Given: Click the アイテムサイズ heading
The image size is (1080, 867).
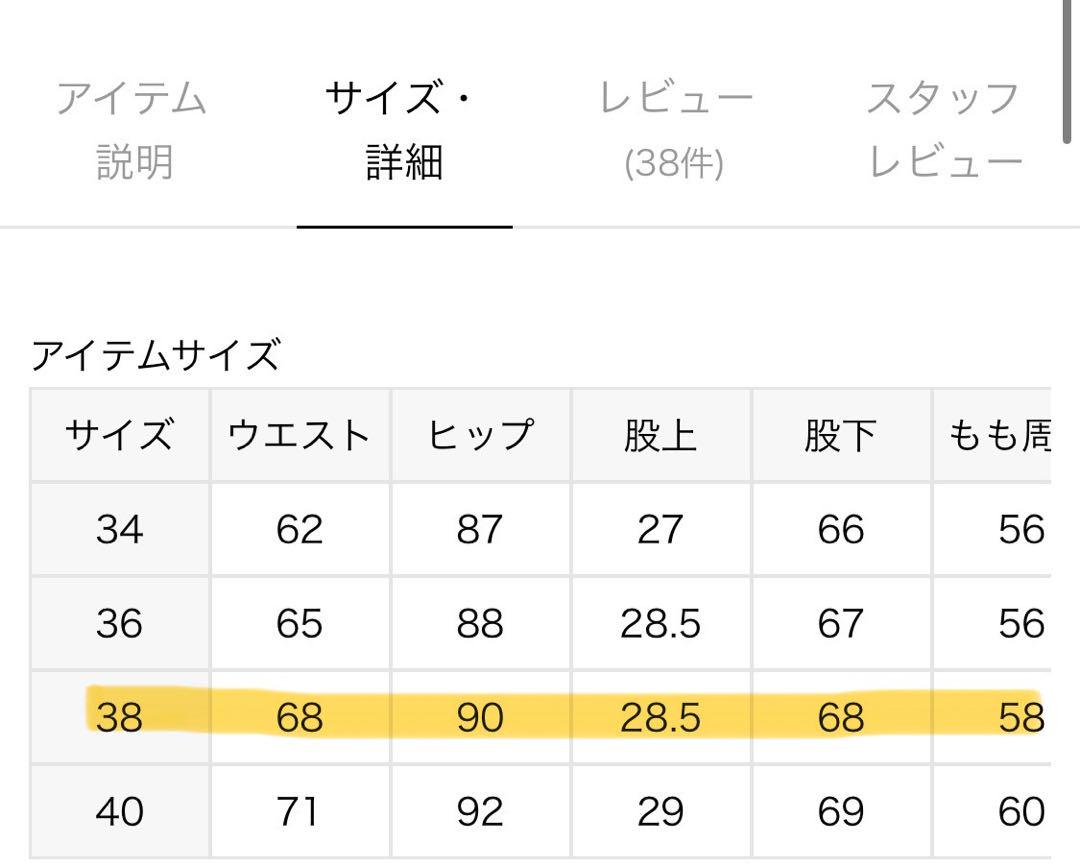Looking at the screenshot, I should (156, 355).
